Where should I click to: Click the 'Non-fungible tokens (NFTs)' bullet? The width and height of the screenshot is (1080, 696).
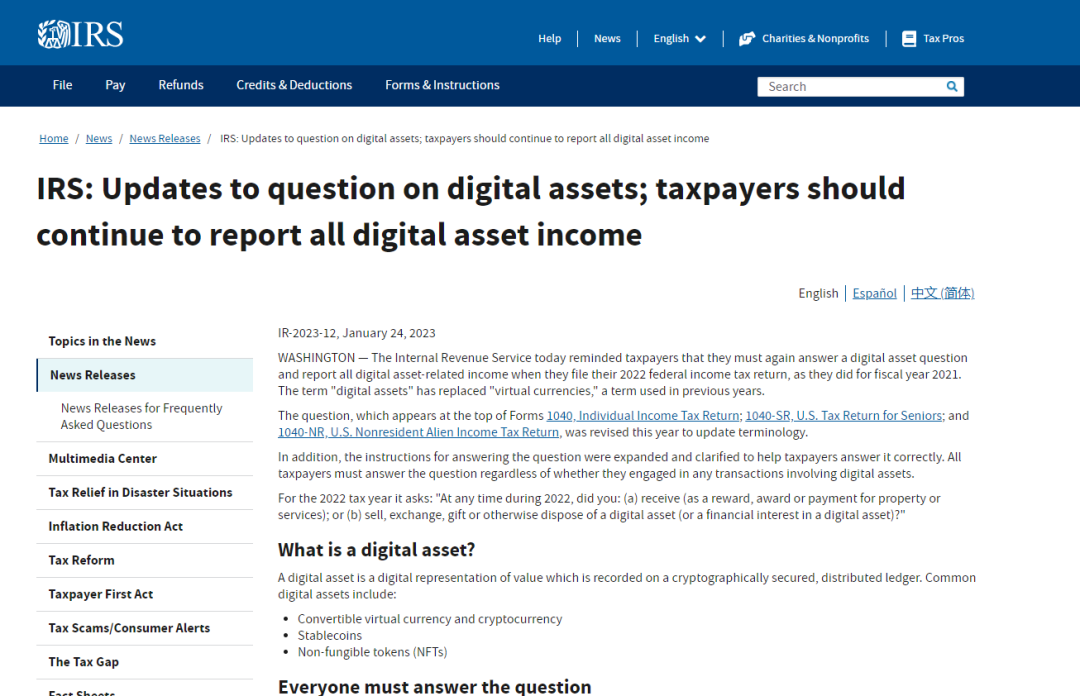click(372, 652)
